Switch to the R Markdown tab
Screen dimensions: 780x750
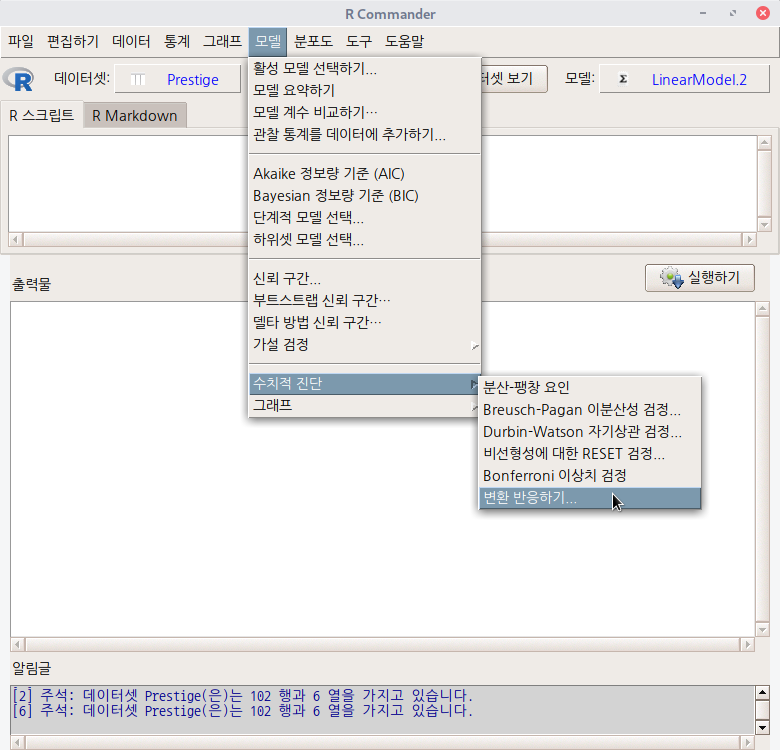[x=135, y=115]
